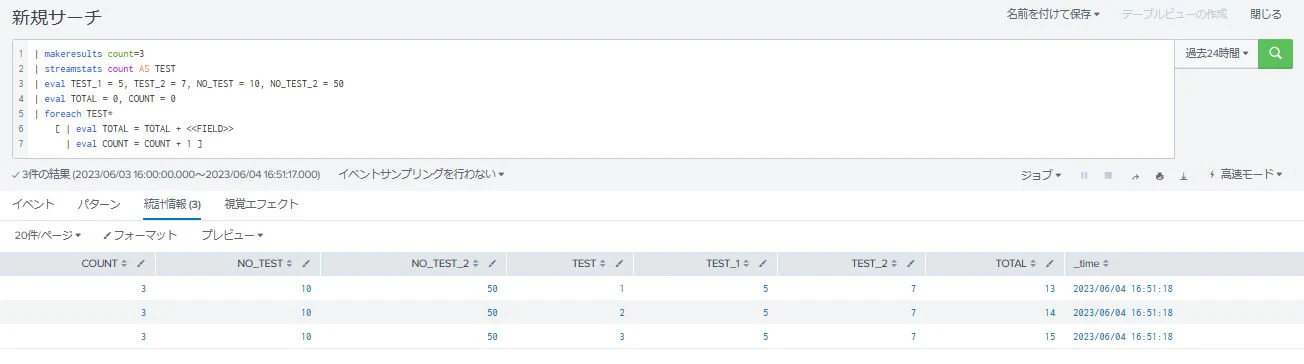Click TOTAL value 15 in third row
Viewport: 1304px width, 364px height.
(1049, 336)
